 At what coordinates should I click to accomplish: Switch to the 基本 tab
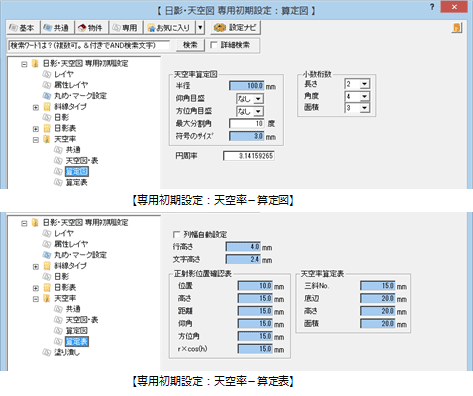click(x=23, y=28)
